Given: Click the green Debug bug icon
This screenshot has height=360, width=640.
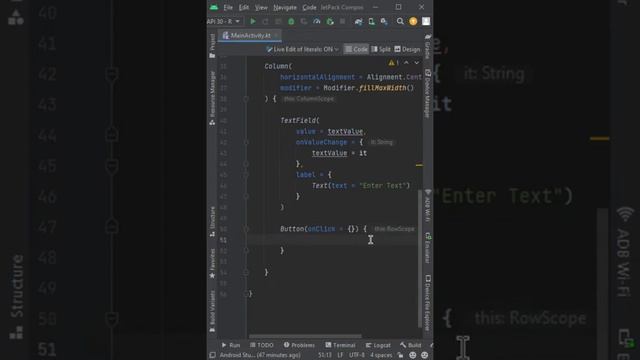Looking at the screenshot, I should click(x=291, y=21).
